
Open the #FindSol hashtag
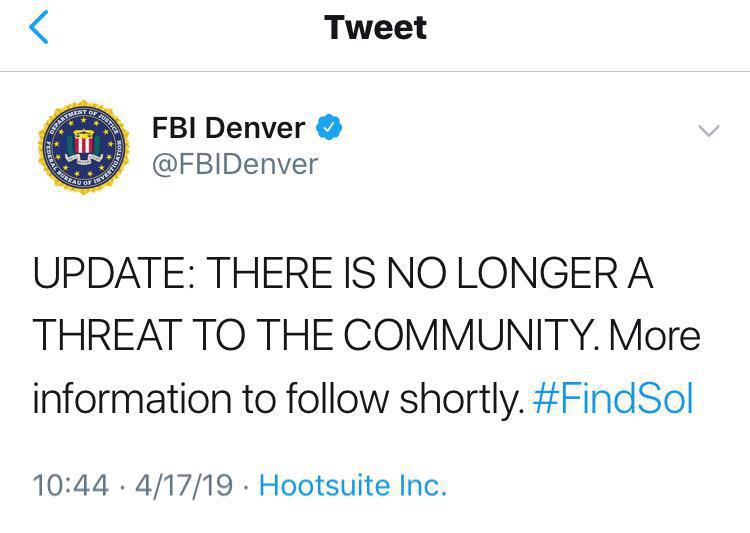(x=613, y=399)
